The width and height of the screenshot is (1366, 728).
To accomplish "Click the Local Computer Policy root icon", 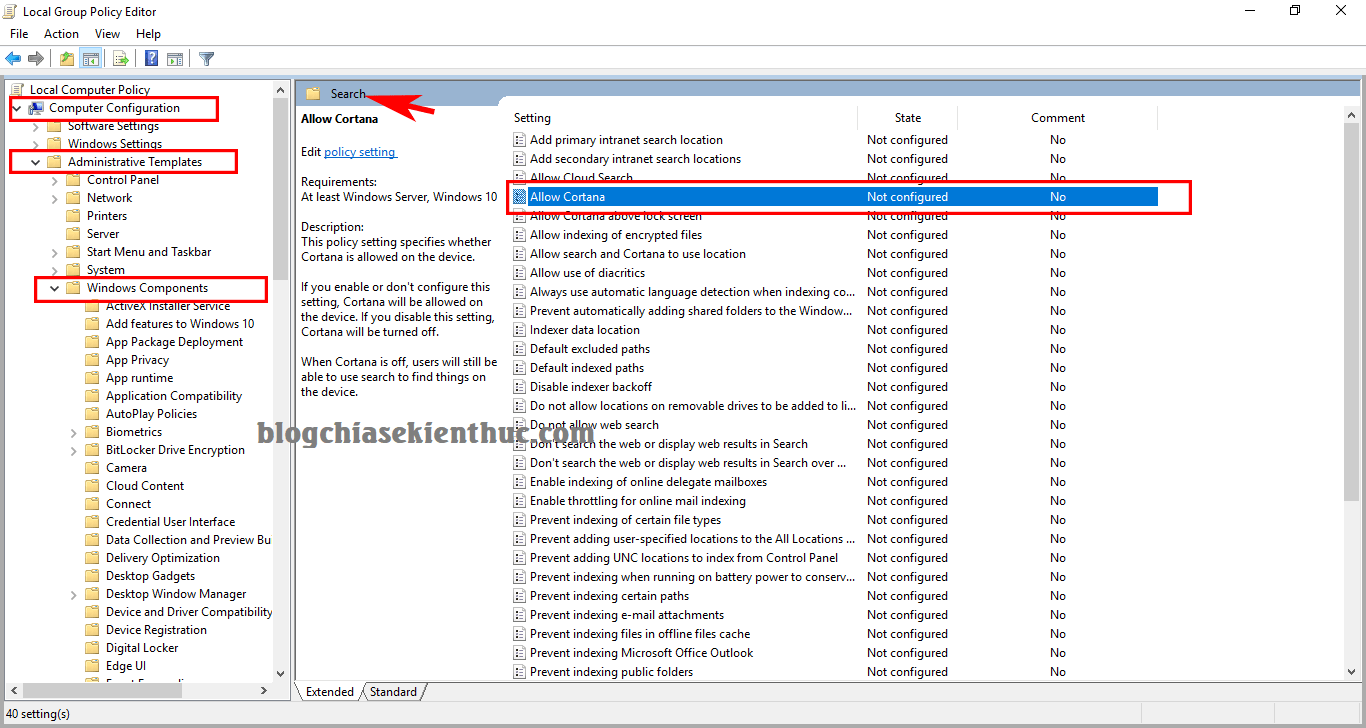I will pyautogui.click(x=17, y=90).
